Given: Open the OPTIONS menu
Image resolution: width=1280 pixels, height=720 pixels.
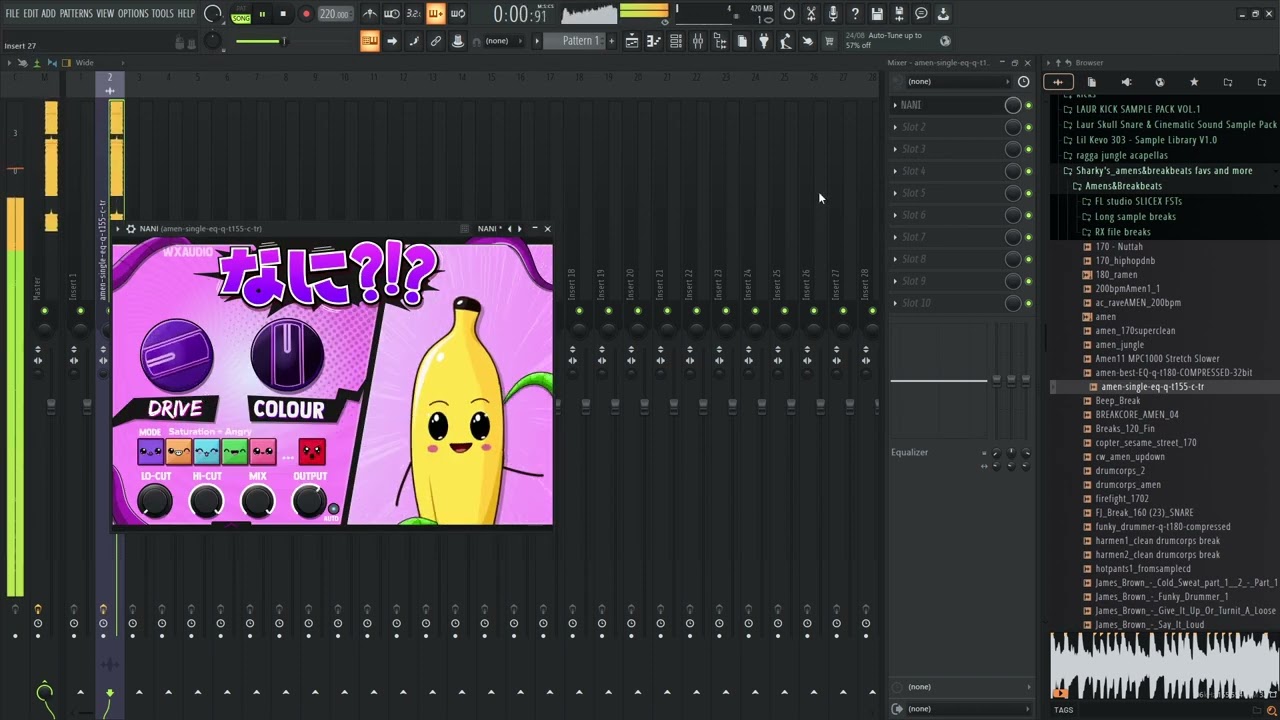Looking at the screenshot, I should pos(133,14).
